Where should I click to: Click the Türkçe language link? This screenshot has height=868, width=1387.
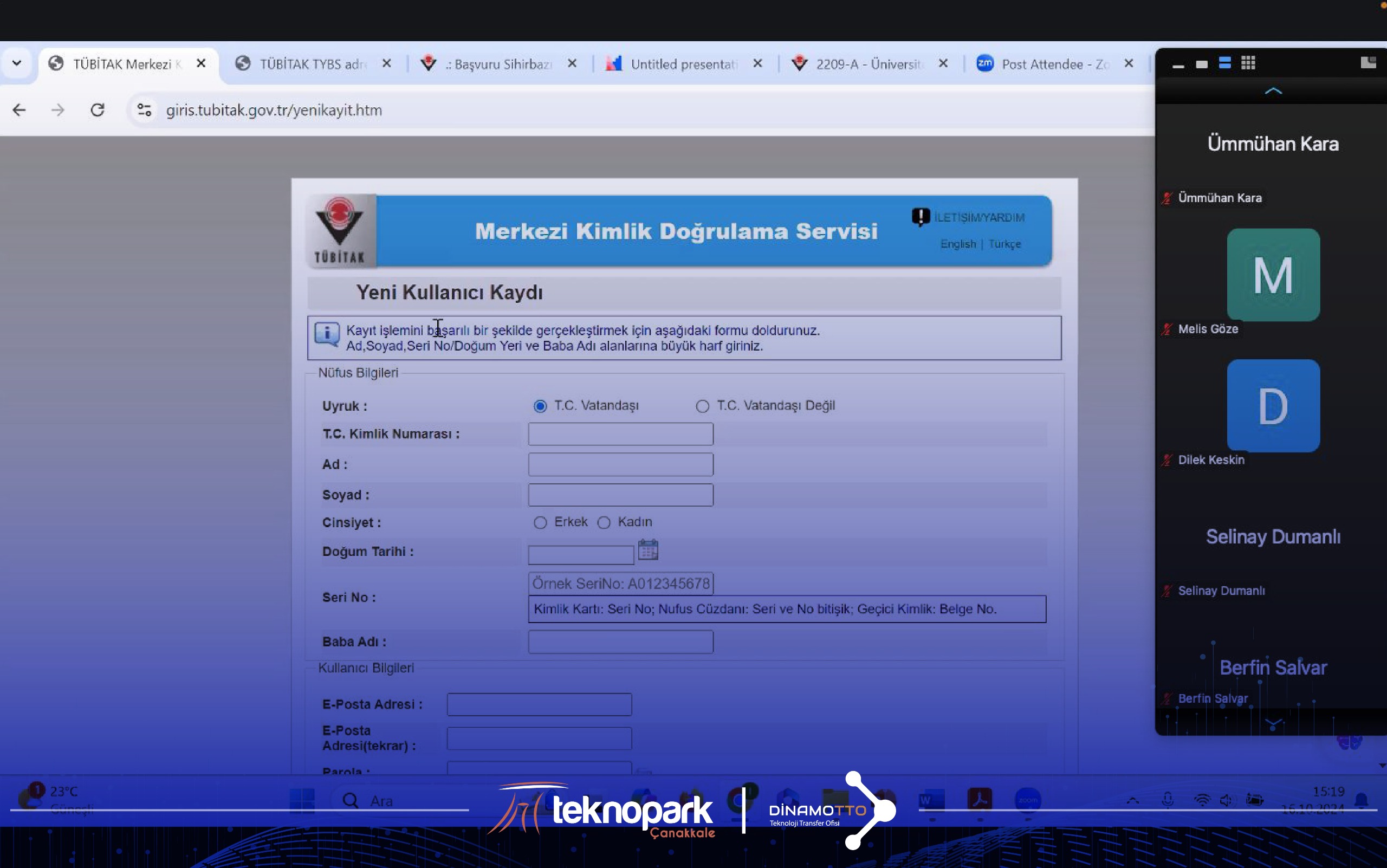pos(1004,244)
